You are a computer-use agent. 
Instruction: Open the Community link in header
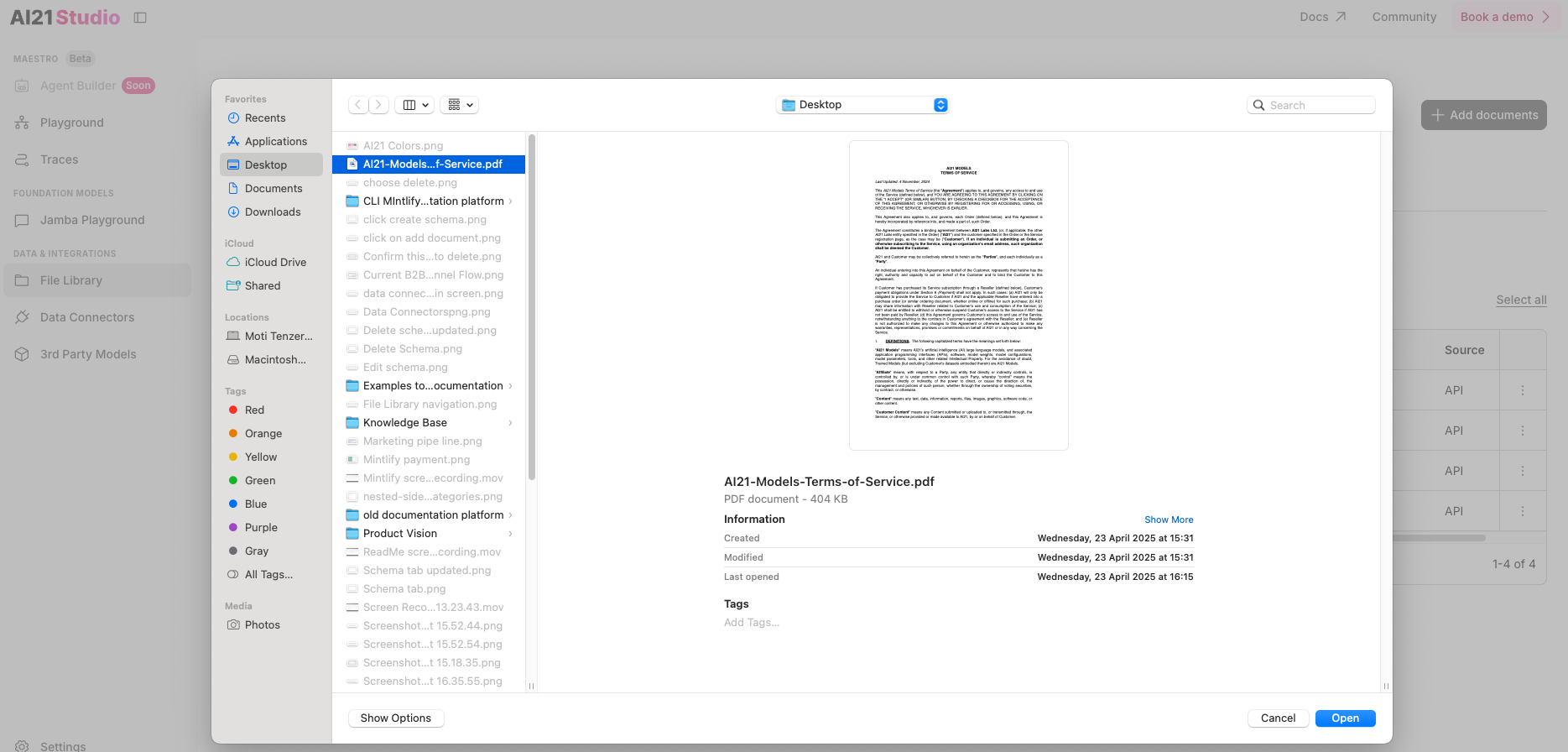click(x=1404, y=17)
